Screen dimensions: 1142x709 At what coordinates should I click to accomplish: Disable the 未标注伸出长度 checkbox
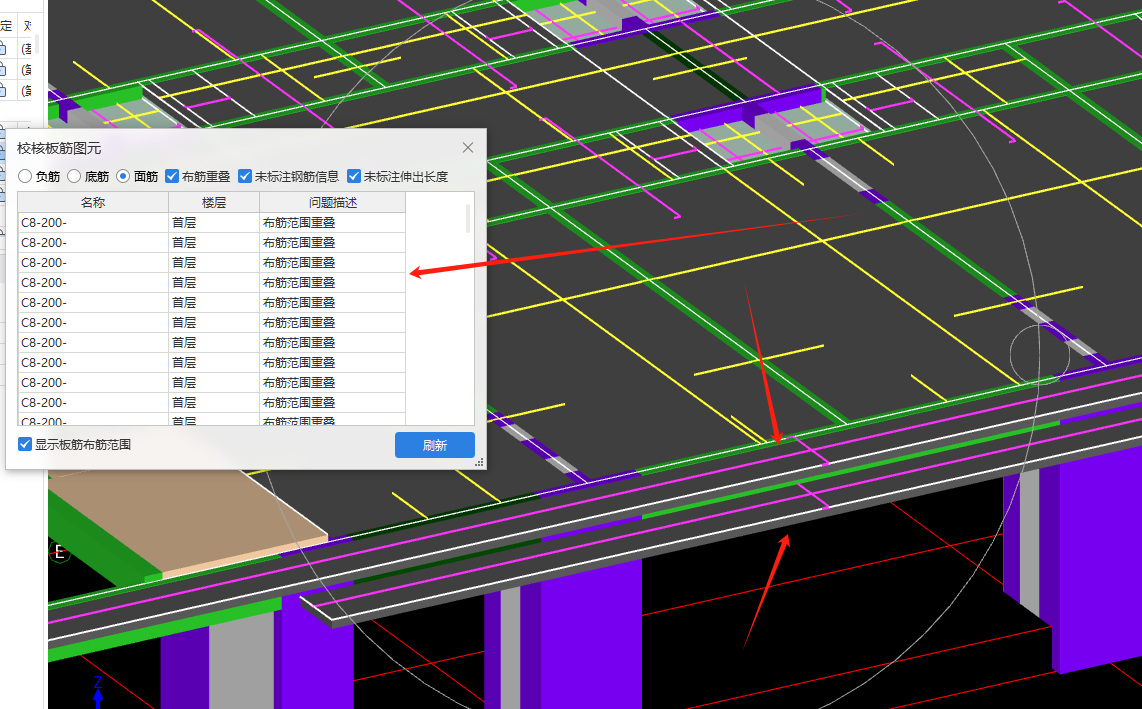point(354,176)
